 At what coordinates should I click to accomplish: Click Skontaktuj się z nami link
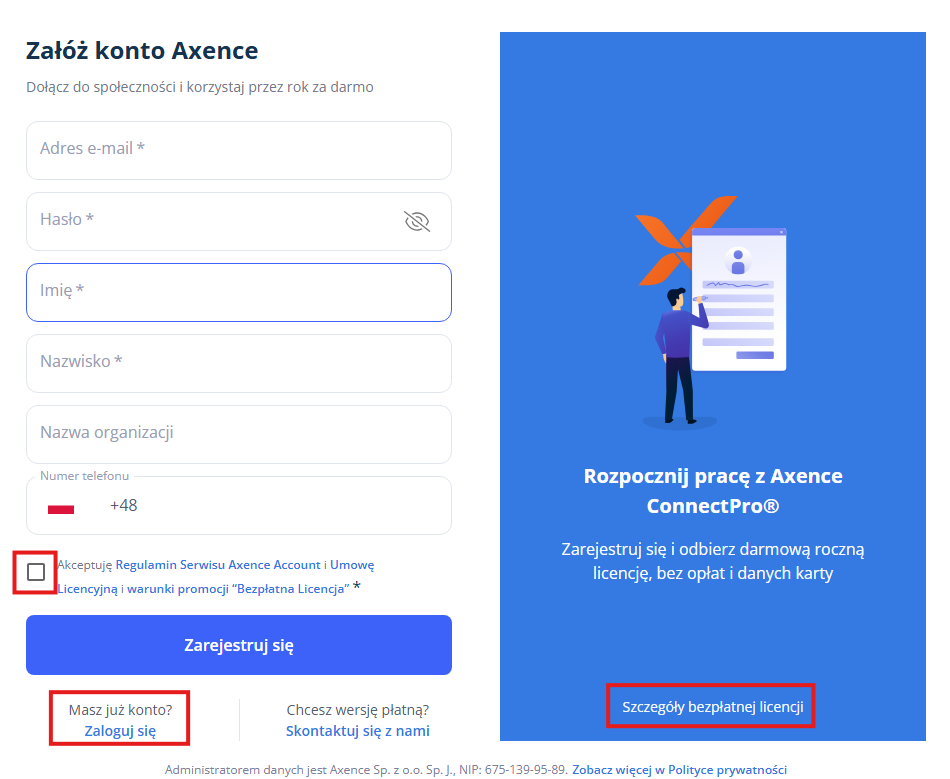tap(357, 731)
